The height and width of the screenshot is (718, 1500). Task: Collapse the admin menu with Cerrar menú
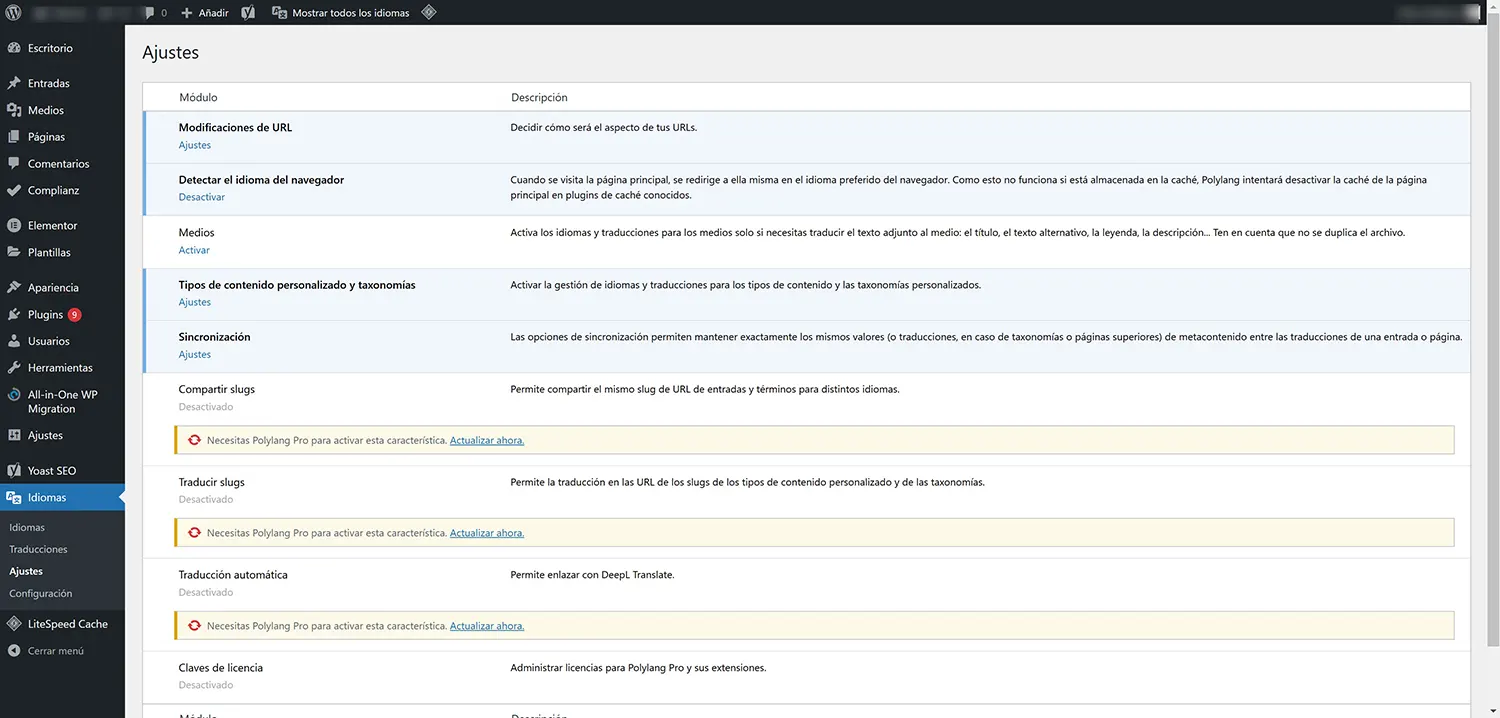55,651
